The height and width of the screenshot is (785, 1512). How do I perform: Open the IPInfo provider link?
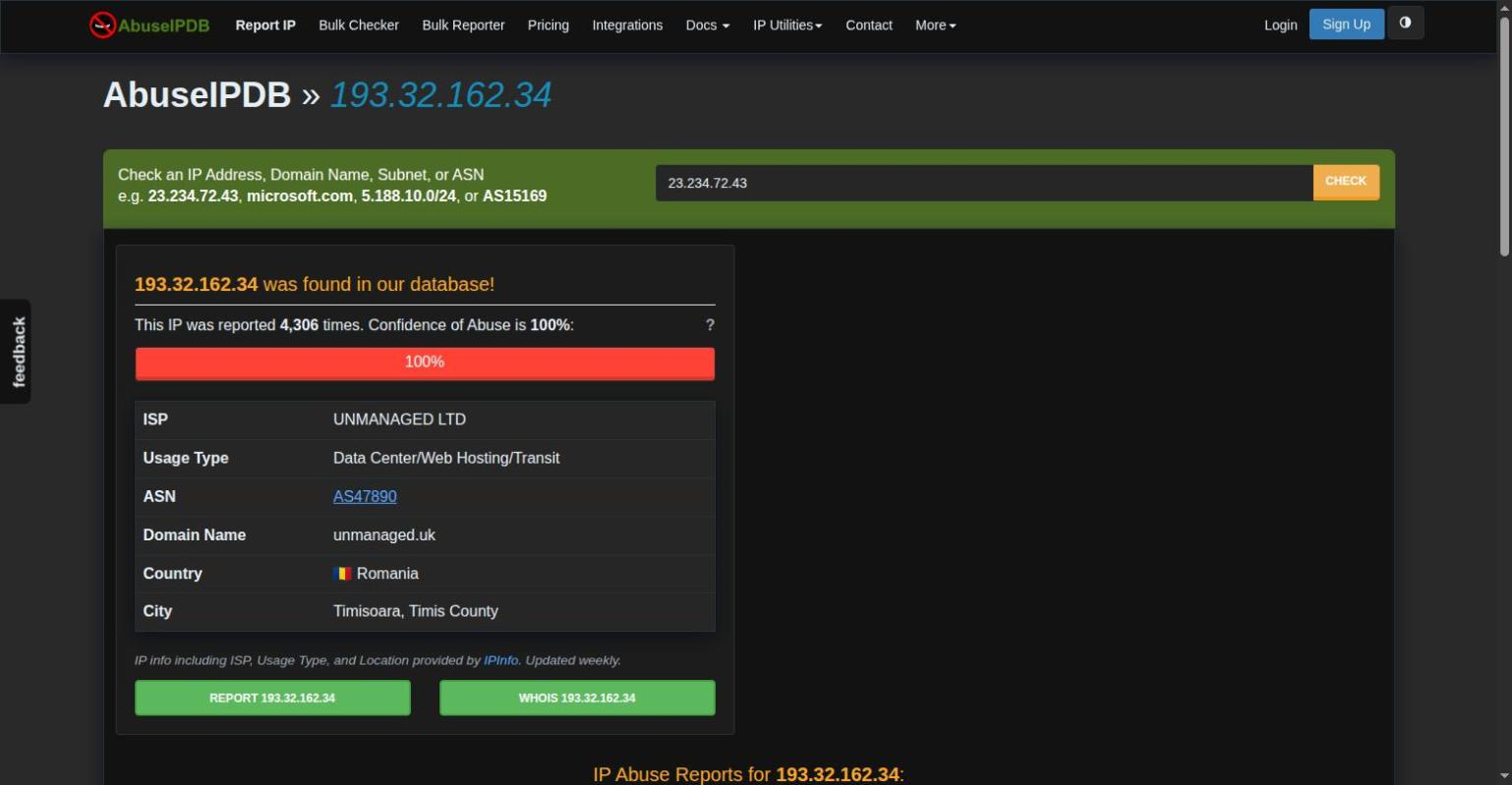pyautogui.click(x=501, y=660)
